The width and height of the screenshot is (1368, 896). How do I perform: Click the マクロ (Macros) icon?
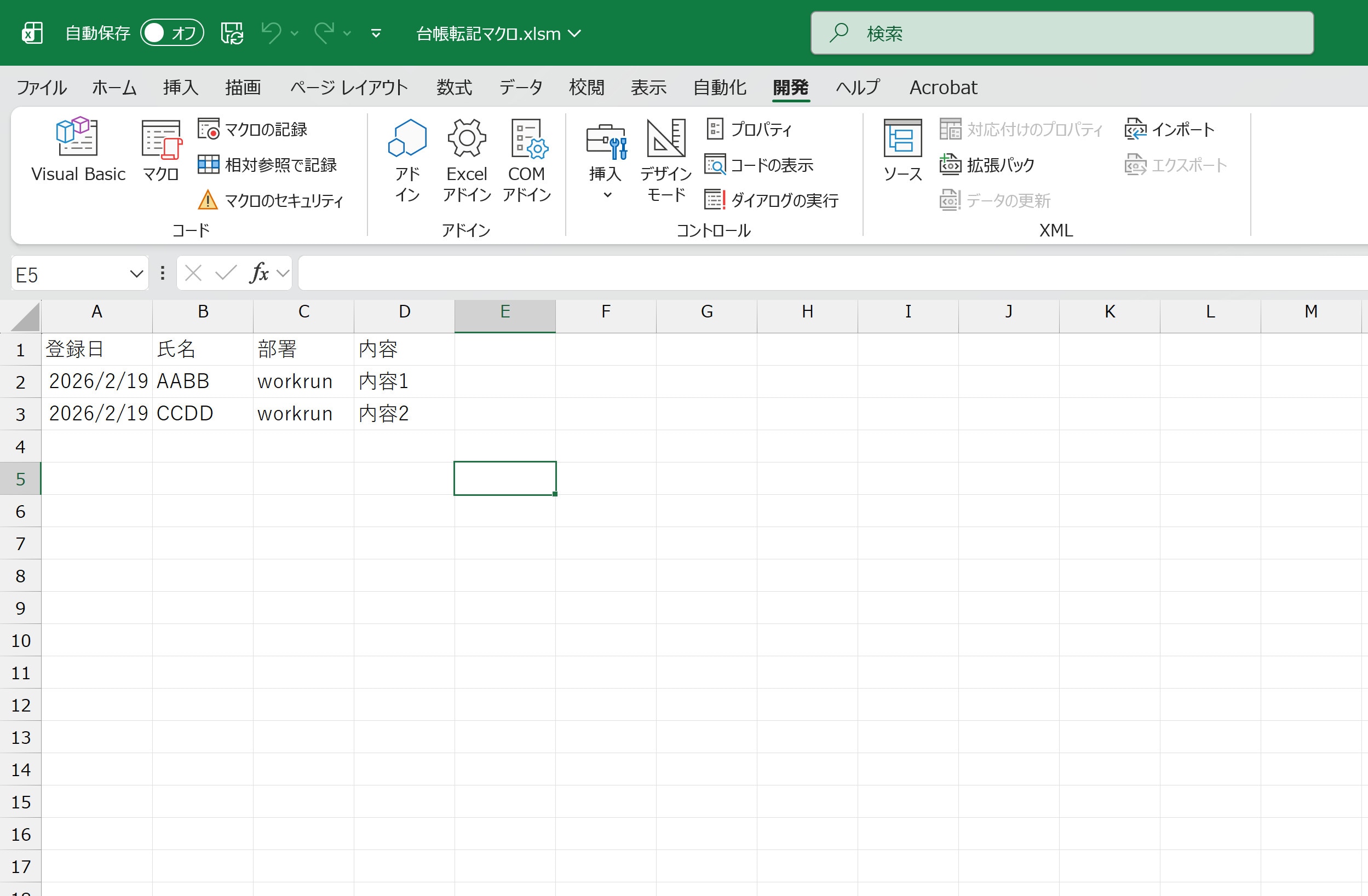pyautogui.click(x=161, y=149)
